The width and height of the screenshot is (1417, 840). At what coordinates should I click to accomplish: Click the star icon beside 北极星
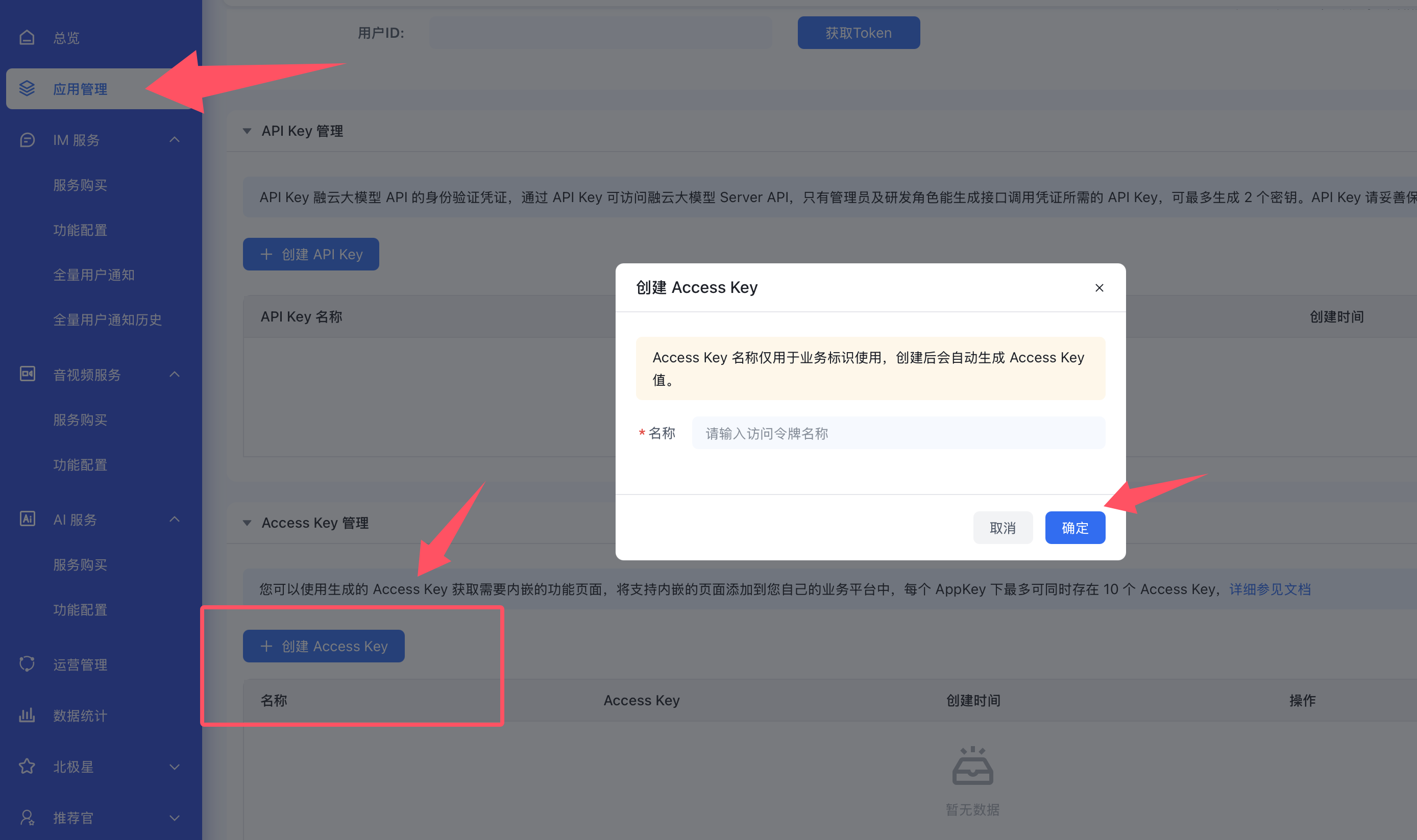[x=27, y=767]
